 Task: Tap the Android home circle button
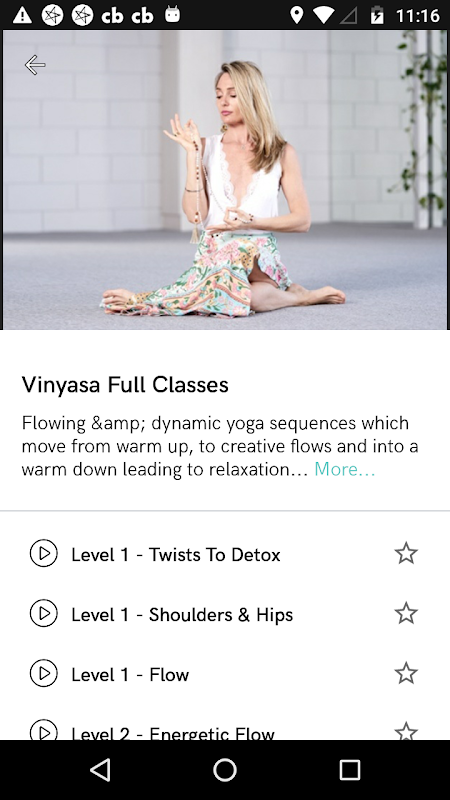(225, 769)
